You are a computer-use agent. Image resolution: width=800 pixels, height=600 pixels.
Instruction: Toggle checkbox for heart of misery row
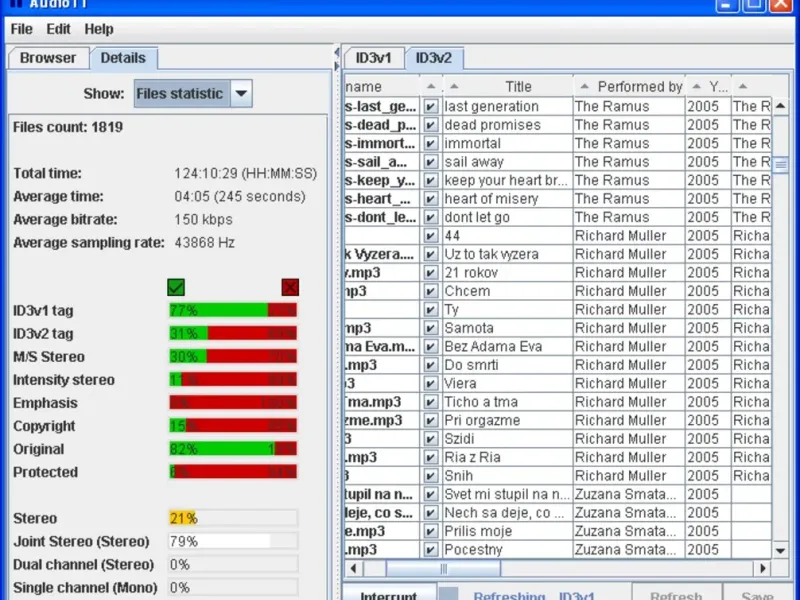click(x=431, y=199)
